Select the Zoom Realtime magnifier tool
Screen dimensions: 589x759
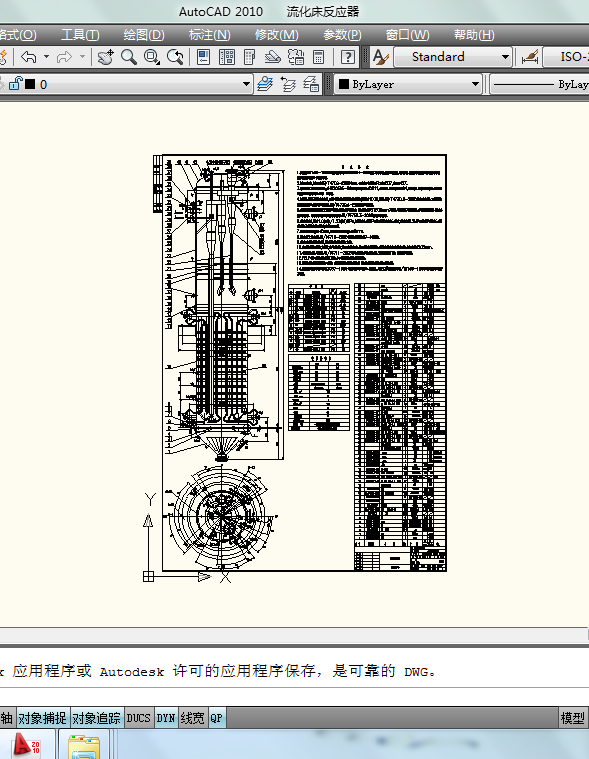point(129,57)
